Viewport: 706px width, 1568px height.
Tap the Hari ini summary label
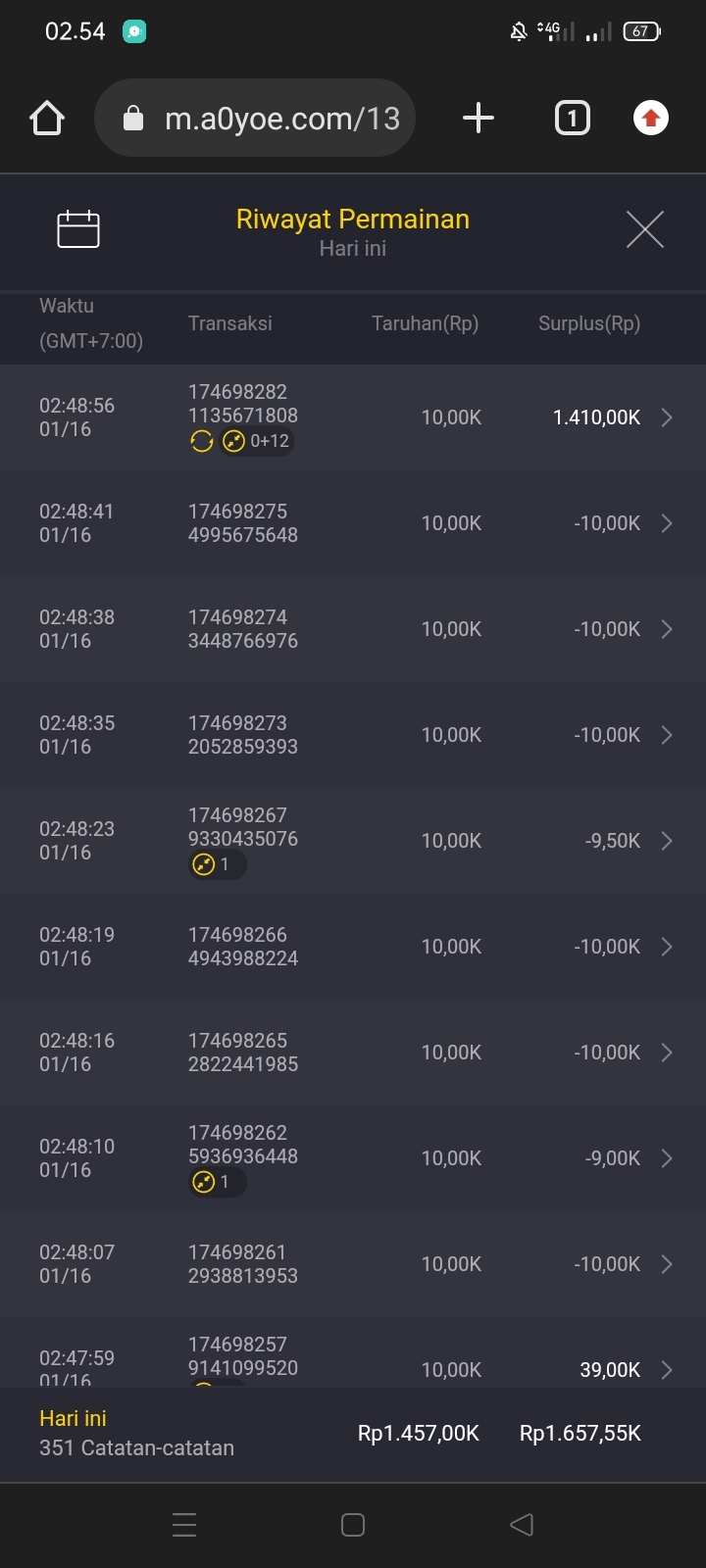[x=73, y=1418]
